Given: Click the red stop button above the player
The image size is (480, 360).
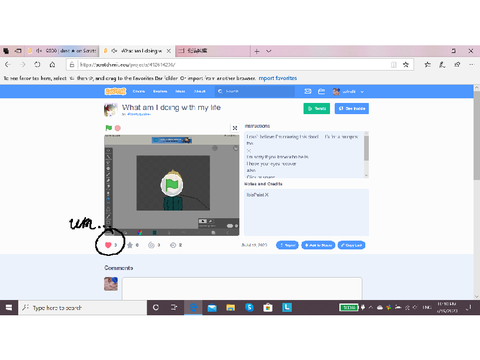Looking at the screenshot, I should tap(118, 128).
